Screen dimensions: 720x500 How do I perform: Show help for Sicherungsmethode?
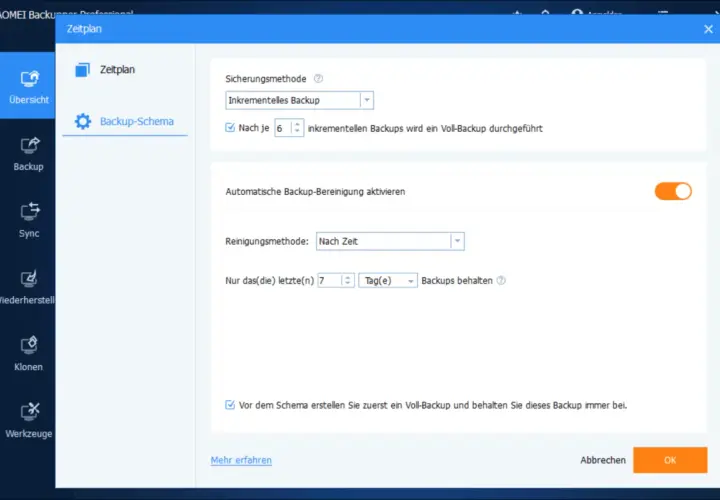(318, 79)
